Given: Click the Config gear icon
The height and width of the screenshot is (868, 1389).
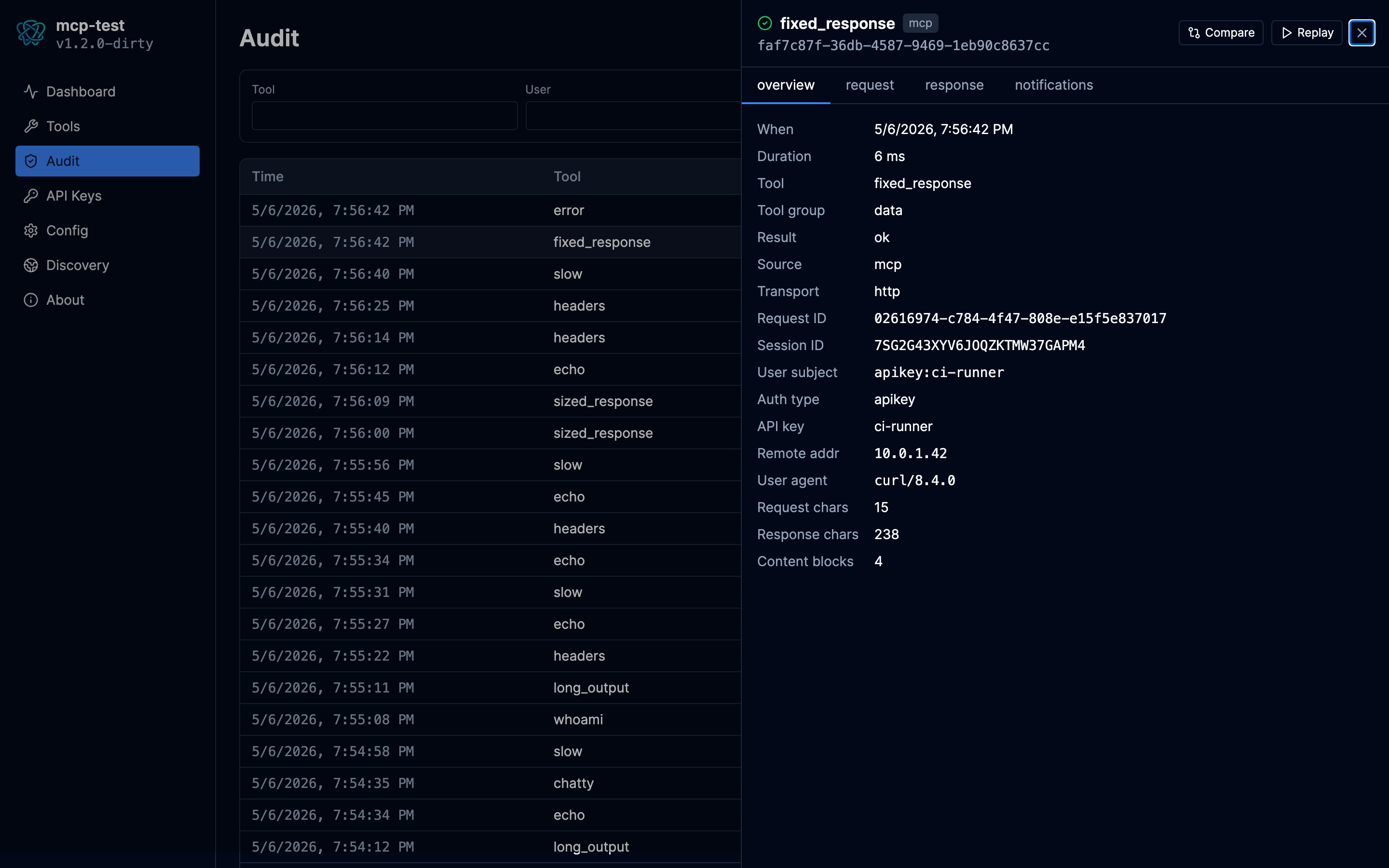Looking at the screenshot, I should coord(31,231).
